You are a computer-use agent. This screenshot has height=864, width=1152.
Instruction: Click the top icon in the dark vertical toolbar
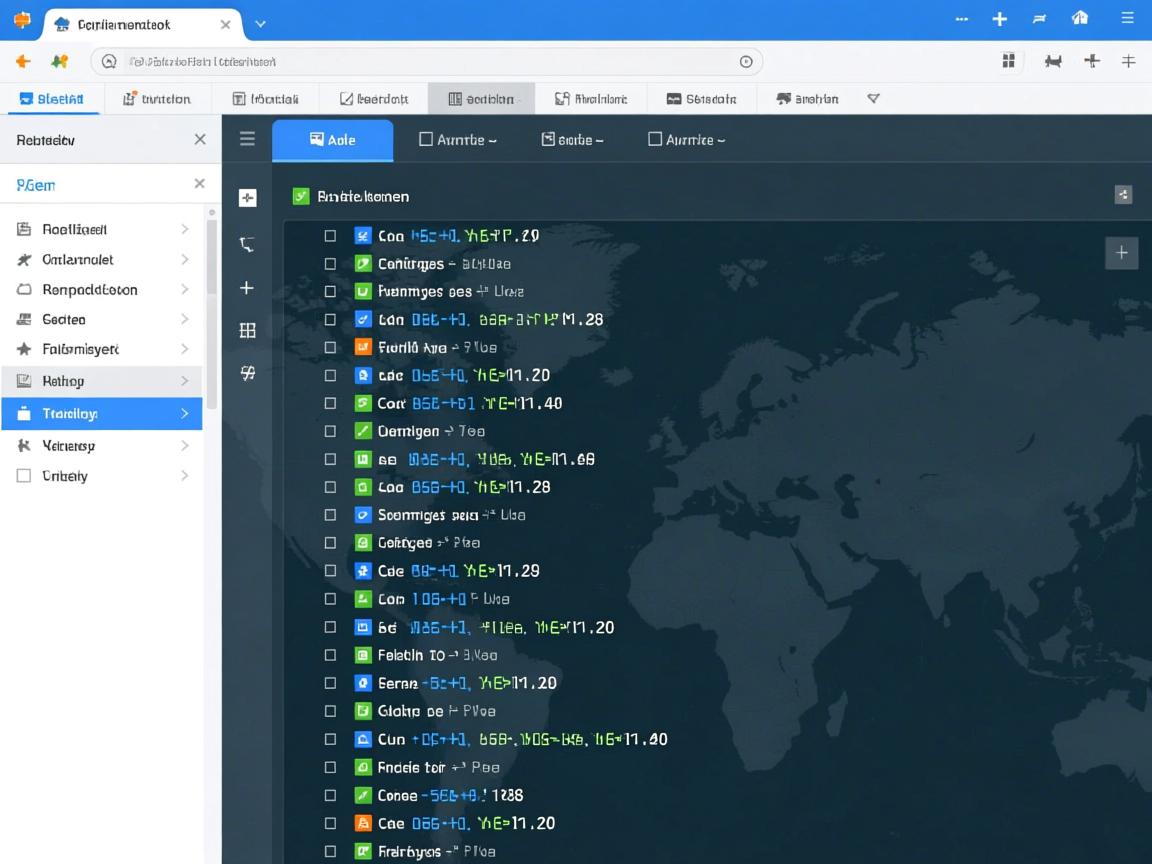(x=247, y=198)
